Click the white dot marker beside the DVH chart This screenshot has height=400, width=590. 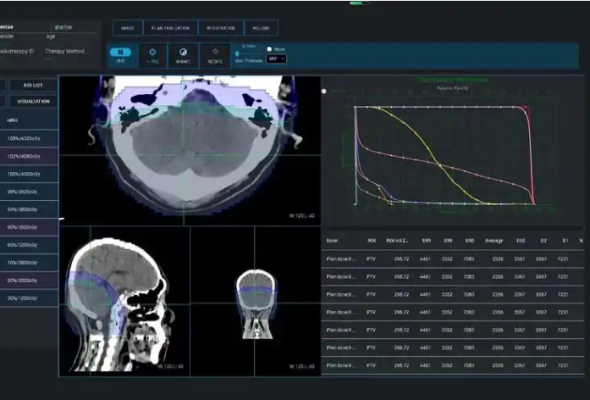tap(324, 91)
